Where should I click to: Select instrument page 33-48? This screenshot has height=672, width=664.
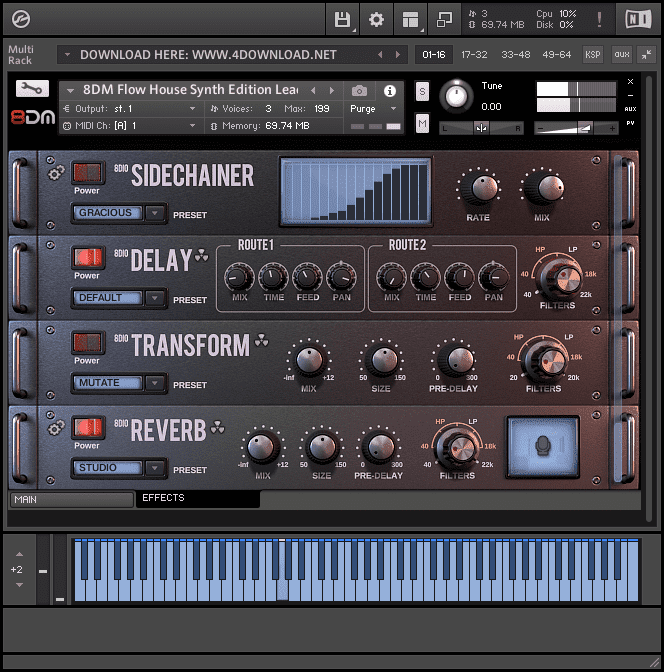click(516, 54)
